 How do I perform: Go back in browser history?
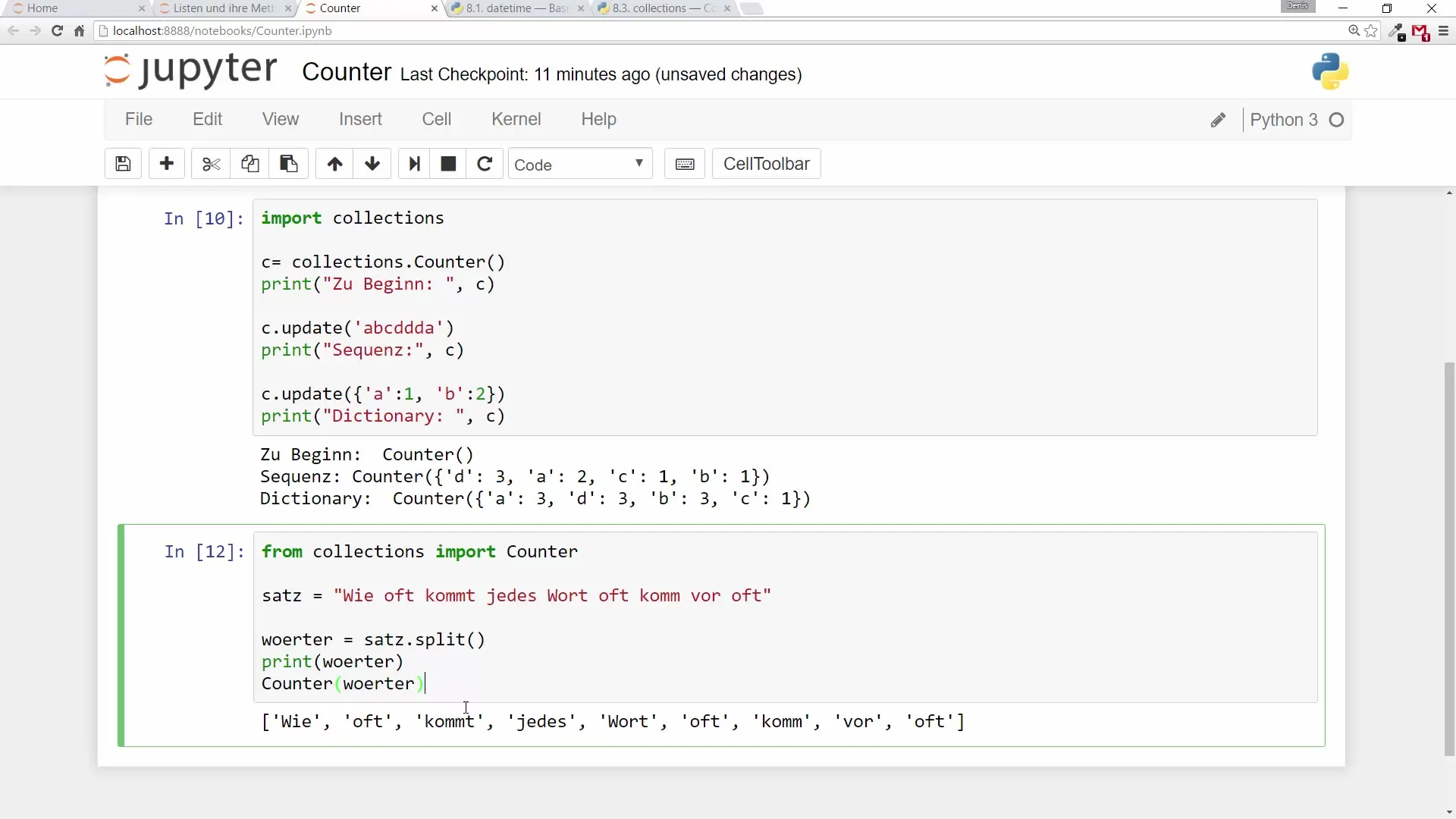coord(13,31)
